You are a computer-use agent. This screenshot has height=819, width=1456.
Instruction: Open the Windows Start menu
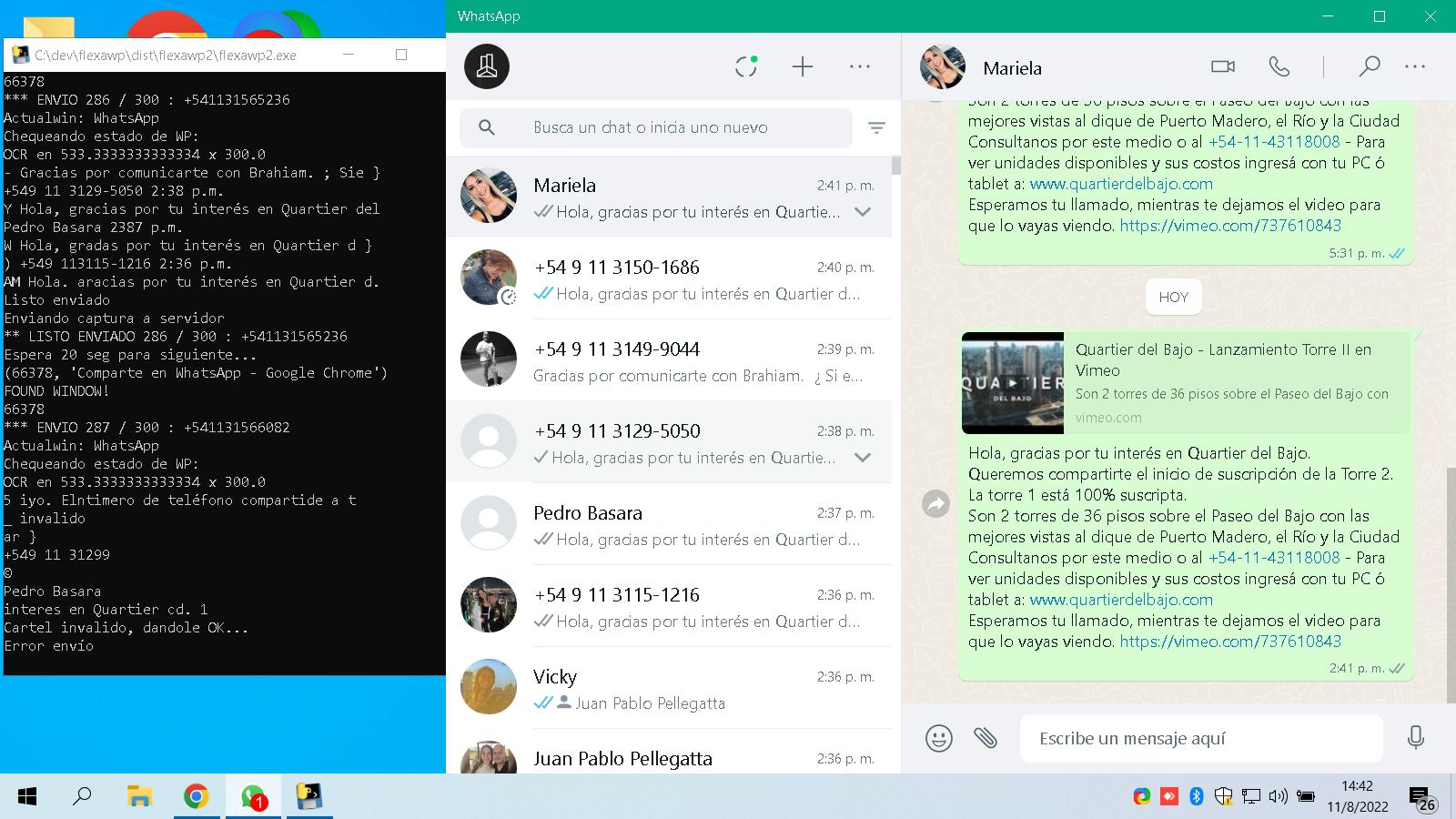coord(27,797)
